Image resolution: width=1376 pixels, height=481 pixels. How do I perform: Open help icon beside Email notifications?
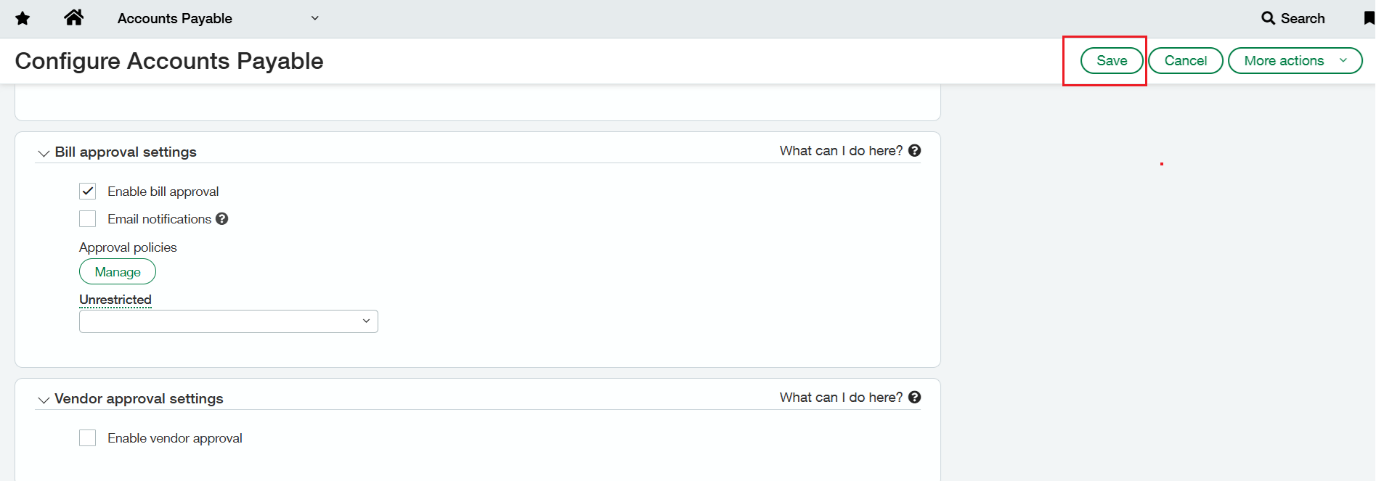(222, 219)
